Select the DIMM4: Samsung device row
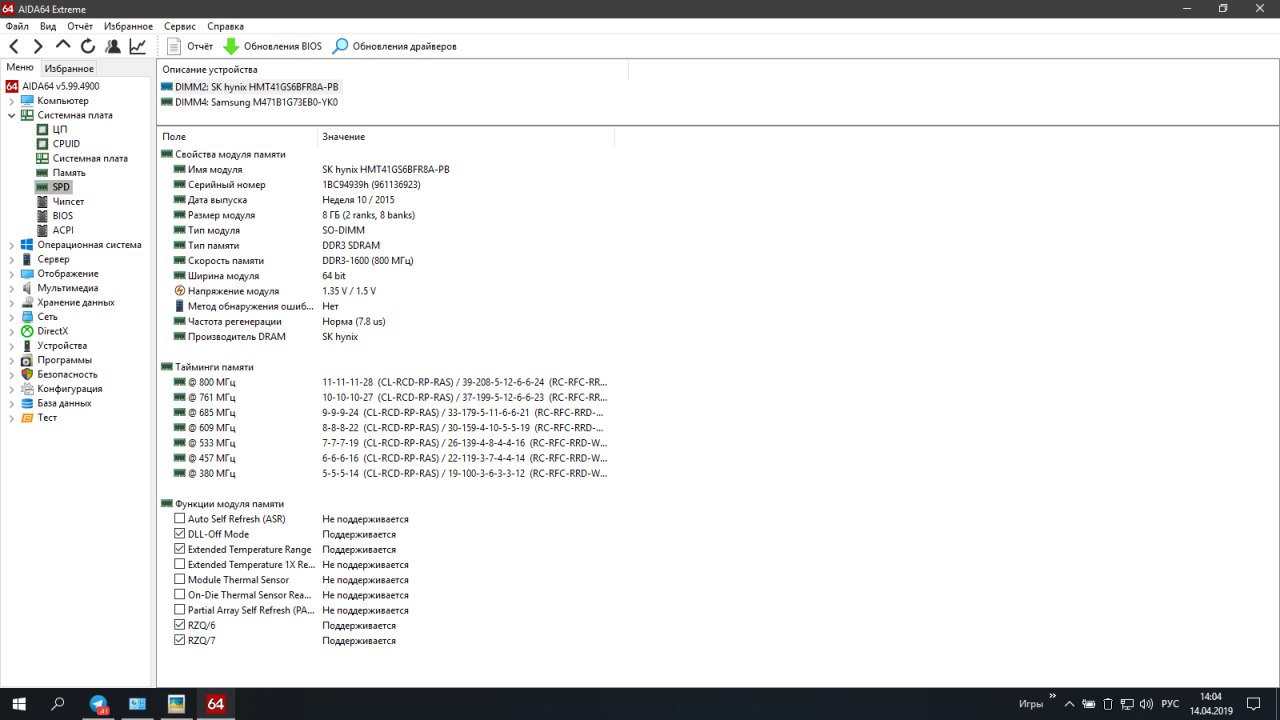This screenshot has height=720, width=1280. pos(249,102)
